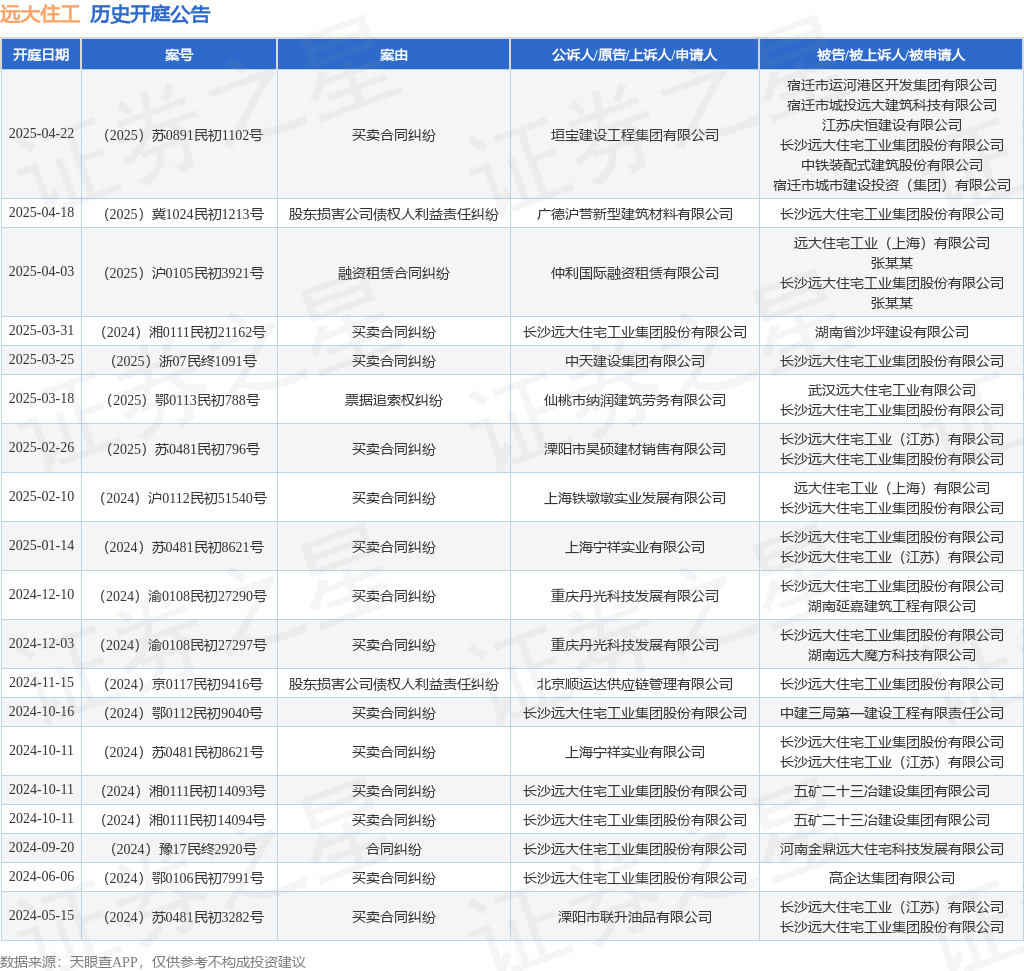The height and width of the screenshot is (971, 1024).
Task: Click defendant 河南金鼎远大住宅科技发展有限公司
Action: [891, 849]
